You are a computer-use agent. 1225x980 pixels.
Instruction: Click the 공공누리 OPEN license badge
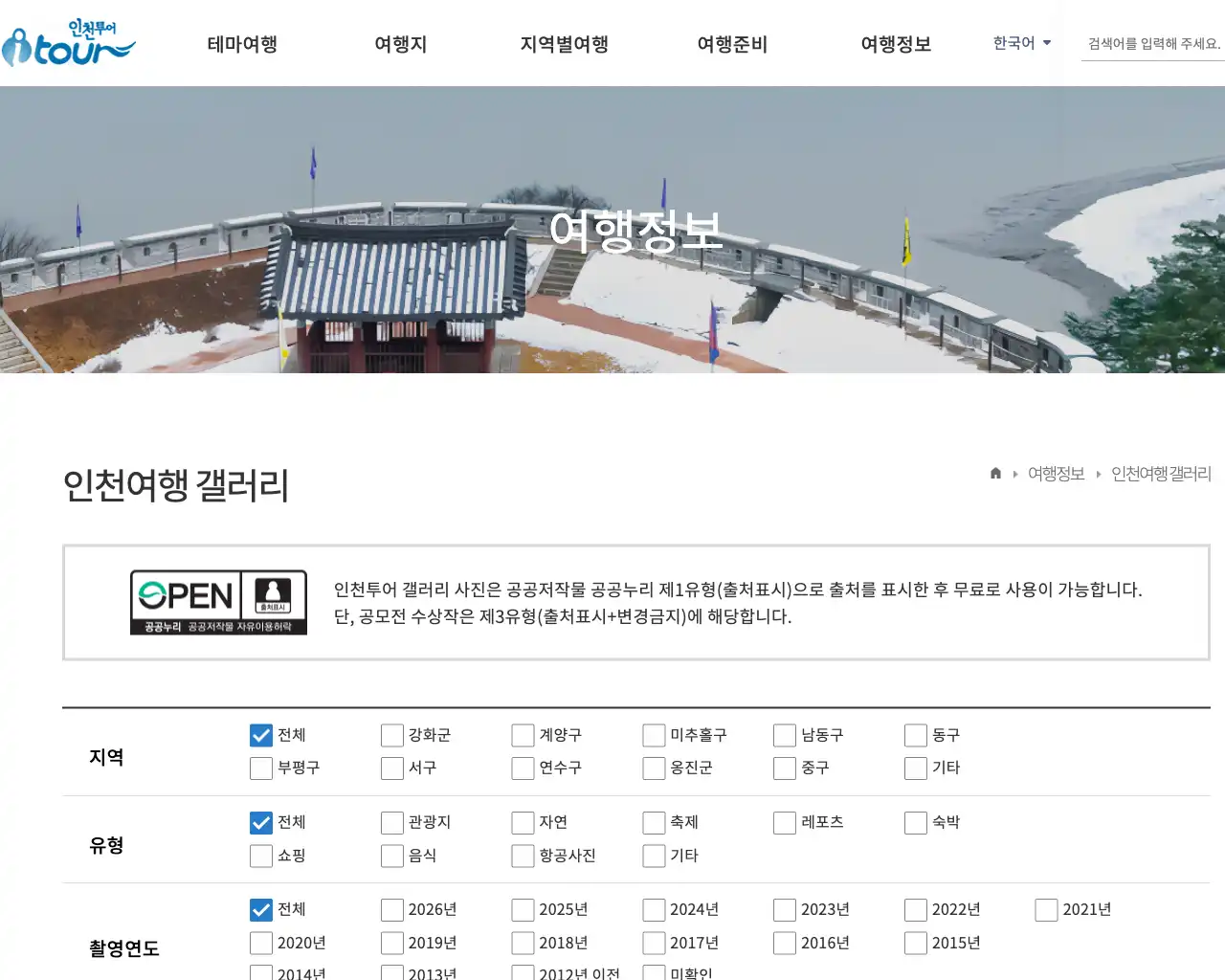(x=218, y=601)
